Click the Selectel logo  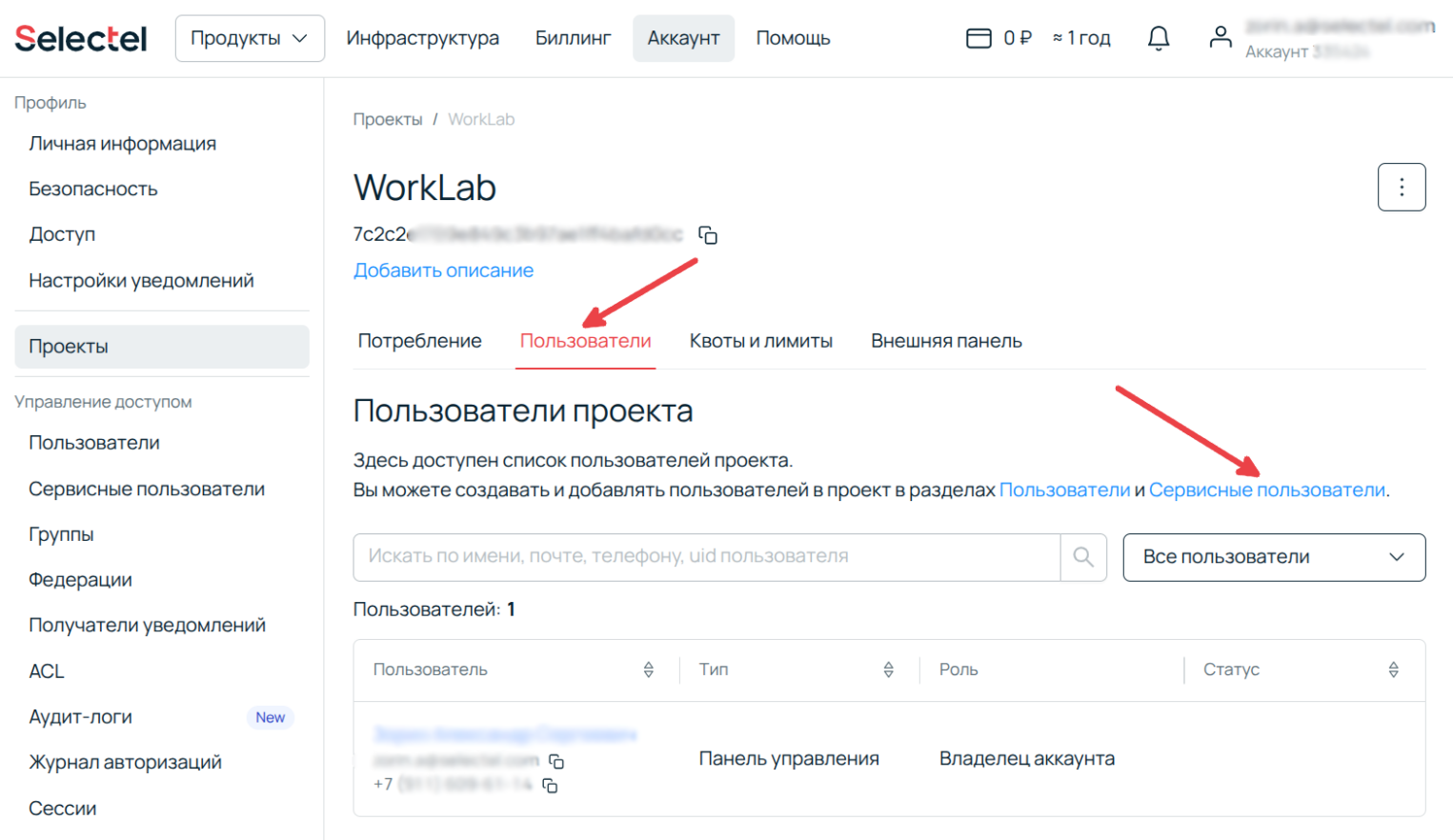coord(80,37)
